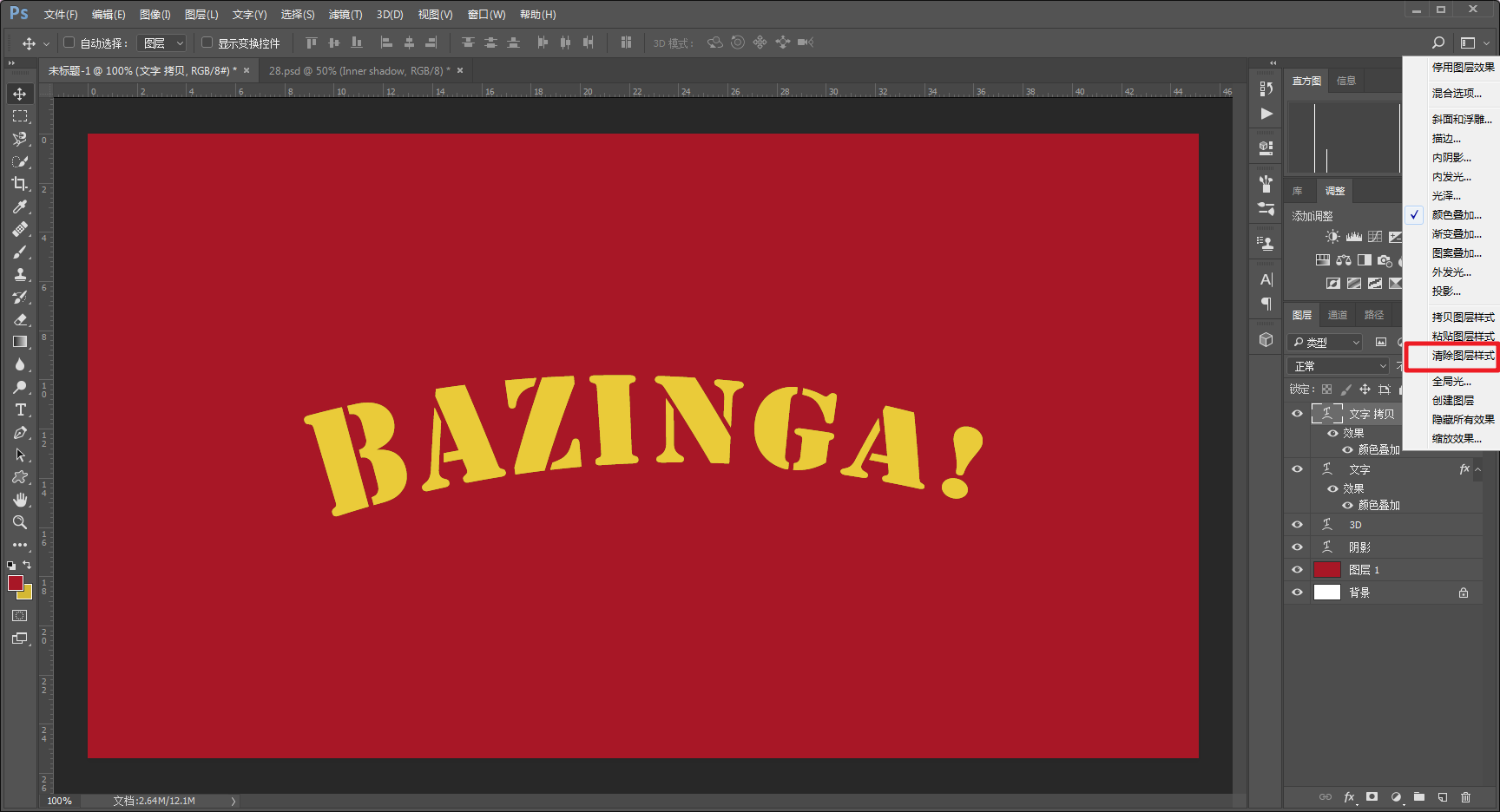Select the Zoom tool

[19, 522]
